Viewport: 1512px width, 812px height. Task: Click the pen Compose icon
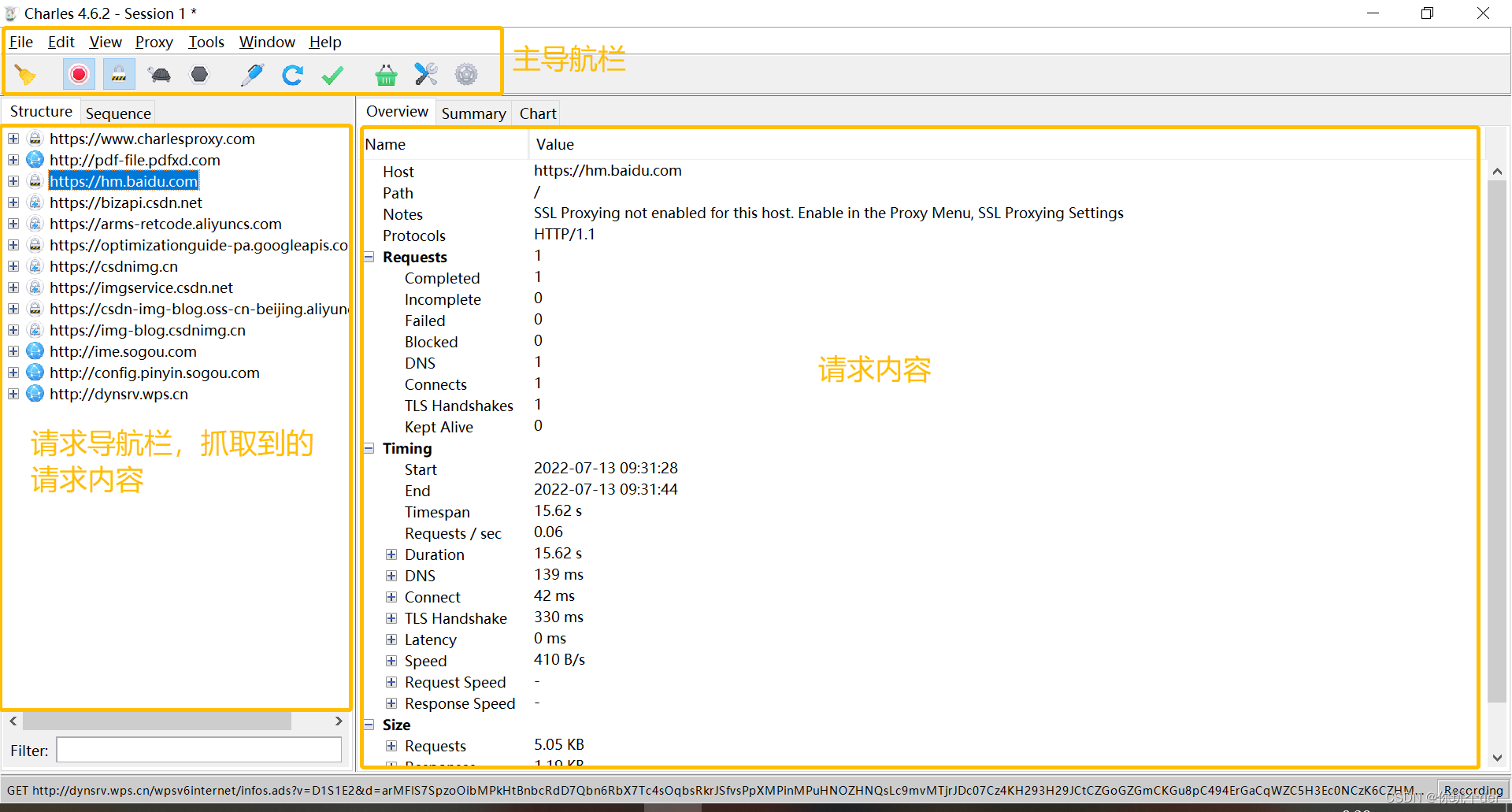click(x=252, y=75)
